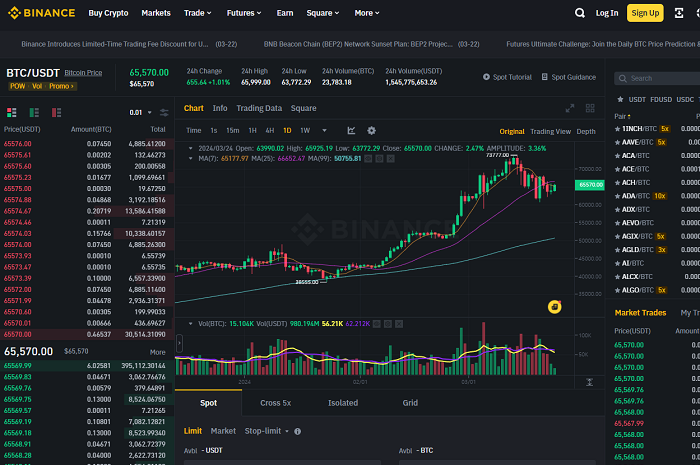Remove the MA indicator with its close icon
Image resolution: width=700 pixels, height=465 pixels.
[x=391, y=158]
